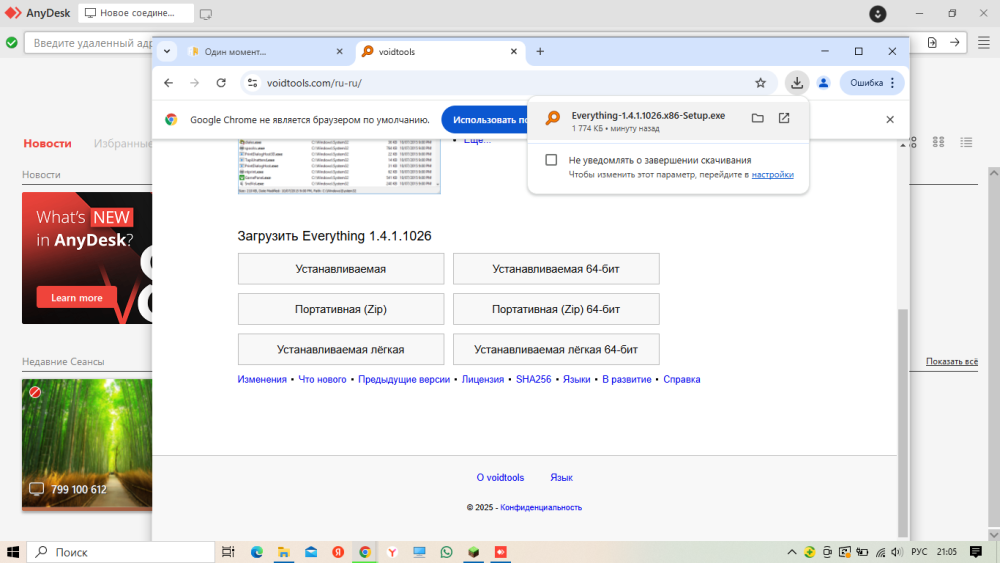Reload the voidtools page

click(221, 83)
